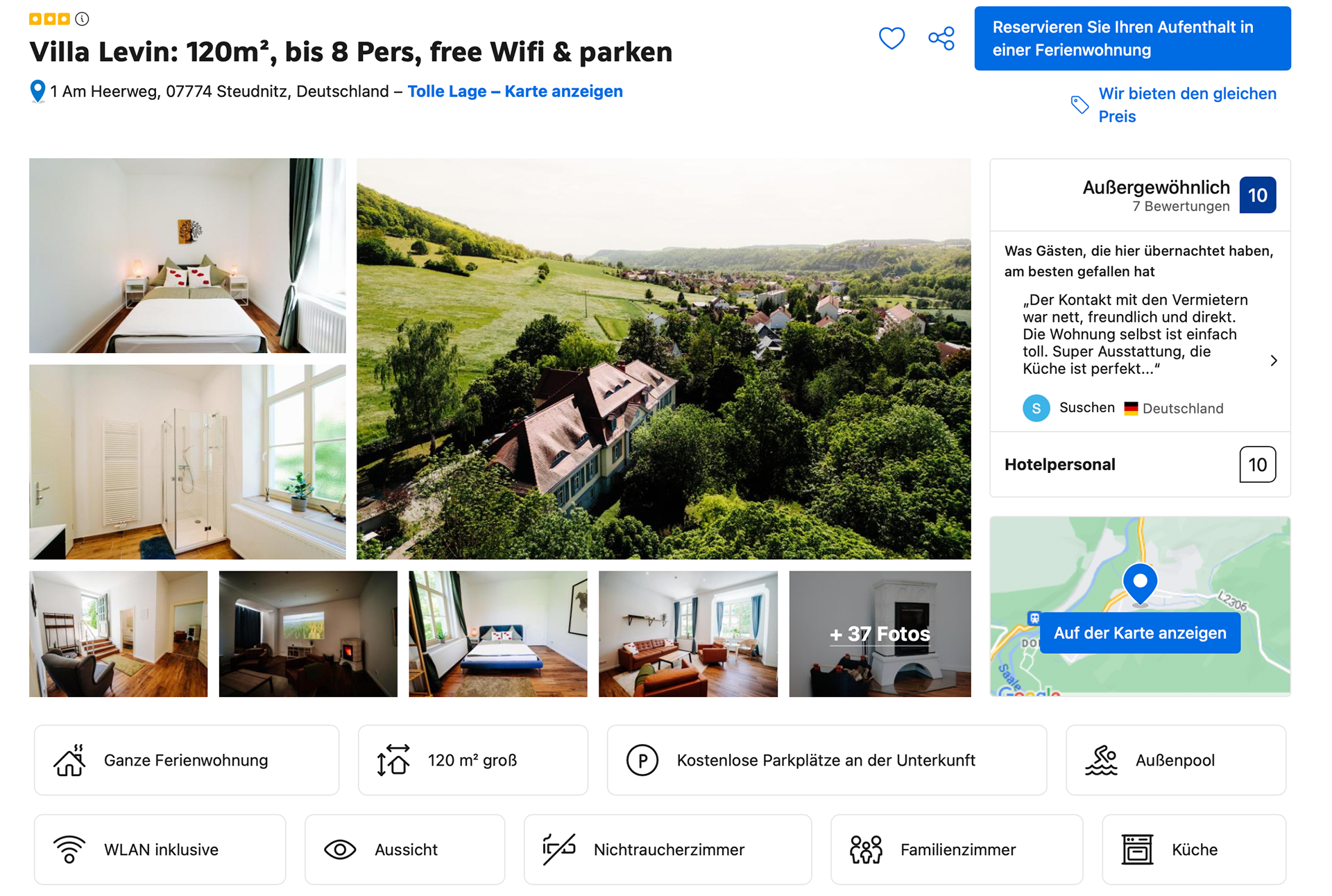The width and height of the screenshot is (1332, 896).
Task: Click the WLAN inklusive wifi icon
Action: tap(69, 850)
